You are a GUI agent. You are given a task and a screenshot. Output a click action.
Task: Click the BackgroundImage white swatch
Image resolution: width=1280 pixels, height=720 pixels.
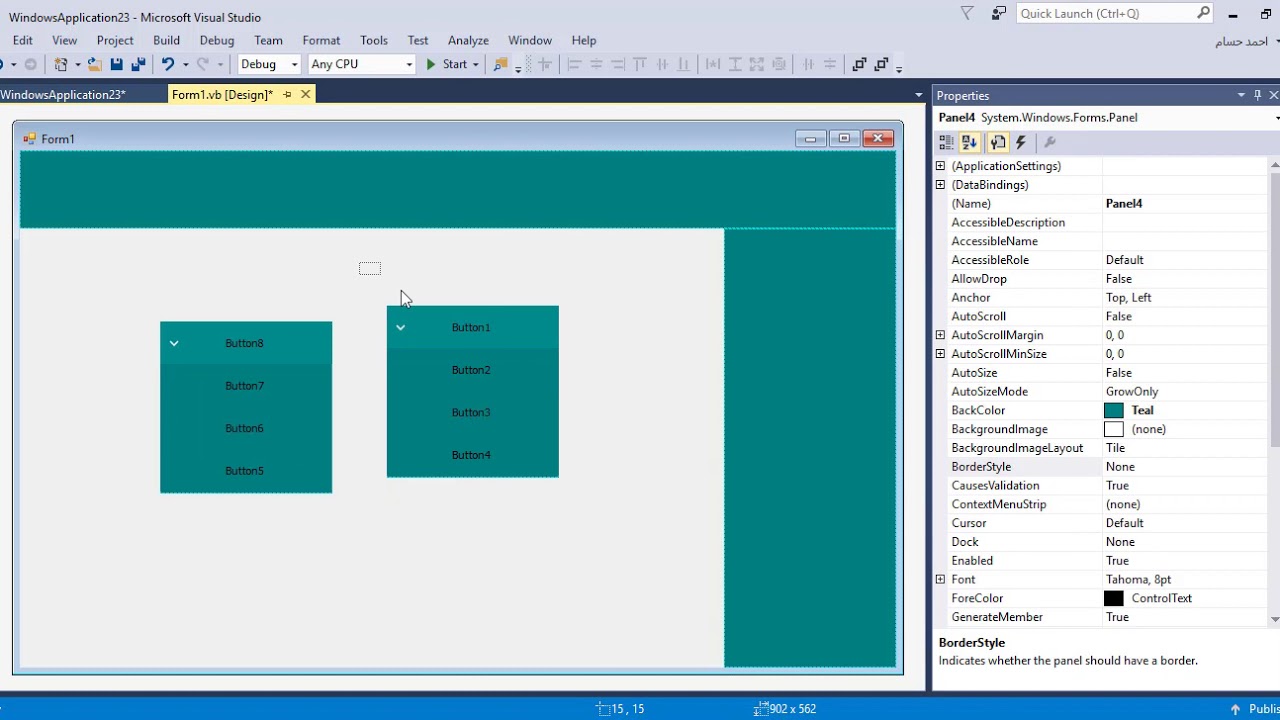tap(1114, 429)
